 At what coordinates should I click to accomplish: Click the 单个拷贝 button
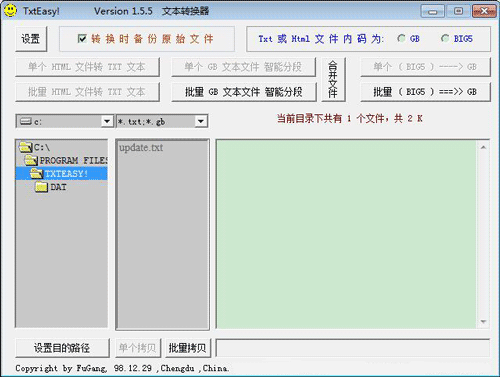[138, 348]
